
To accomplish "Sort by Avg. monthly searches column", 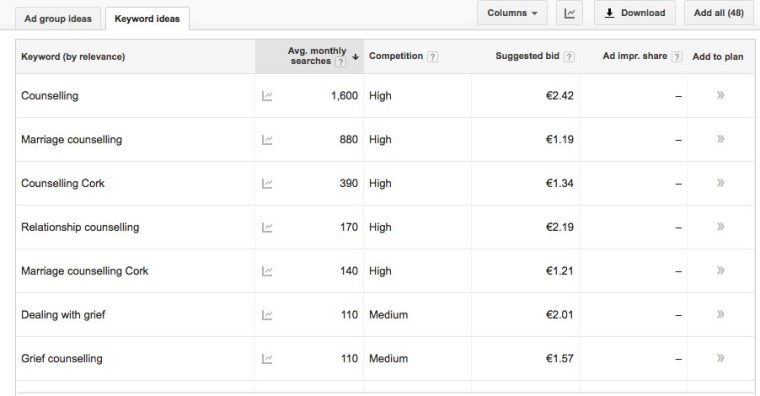I will pos(317,56).
